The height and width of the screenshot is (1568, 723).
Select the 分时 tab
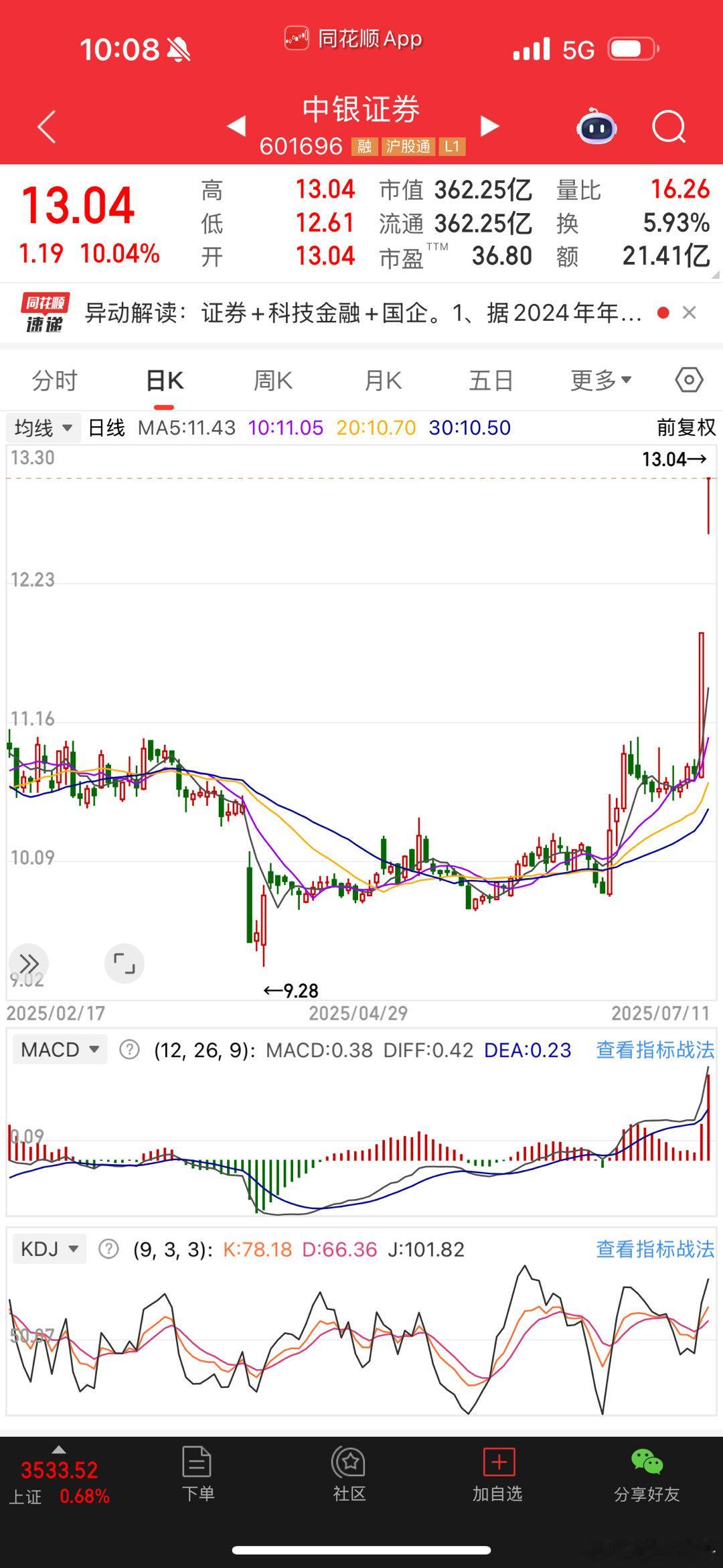tap(55, 380)
